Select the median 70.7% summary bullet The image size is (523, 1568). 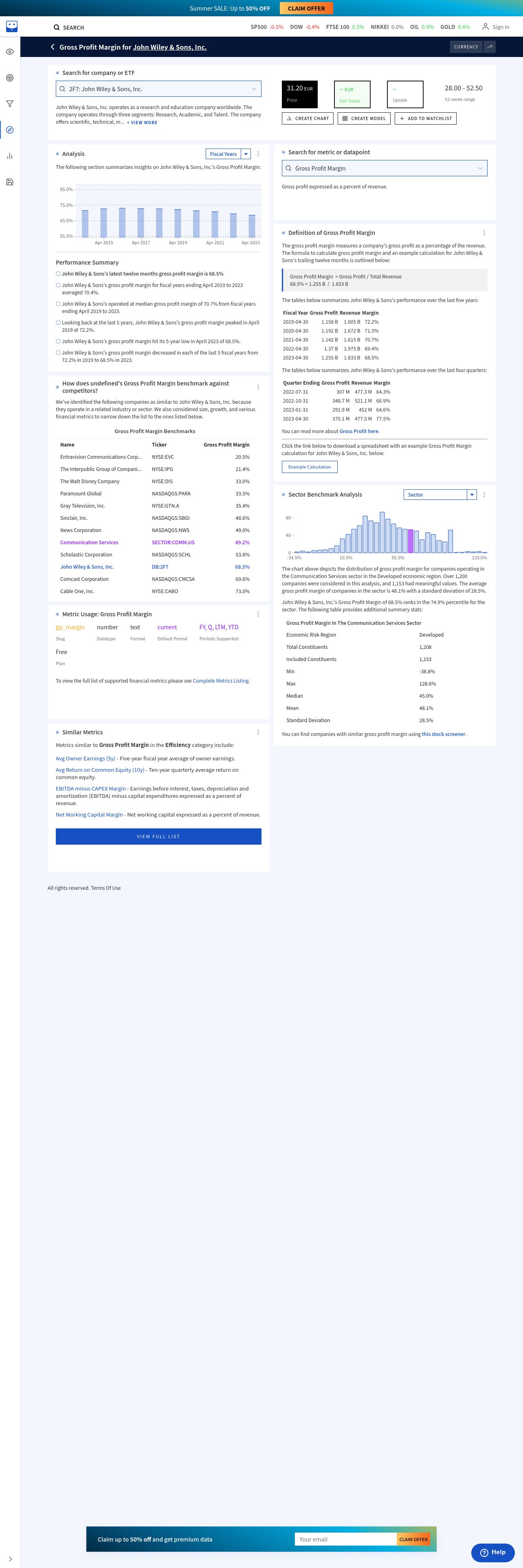pyautogui.click(x=58, y=304)
